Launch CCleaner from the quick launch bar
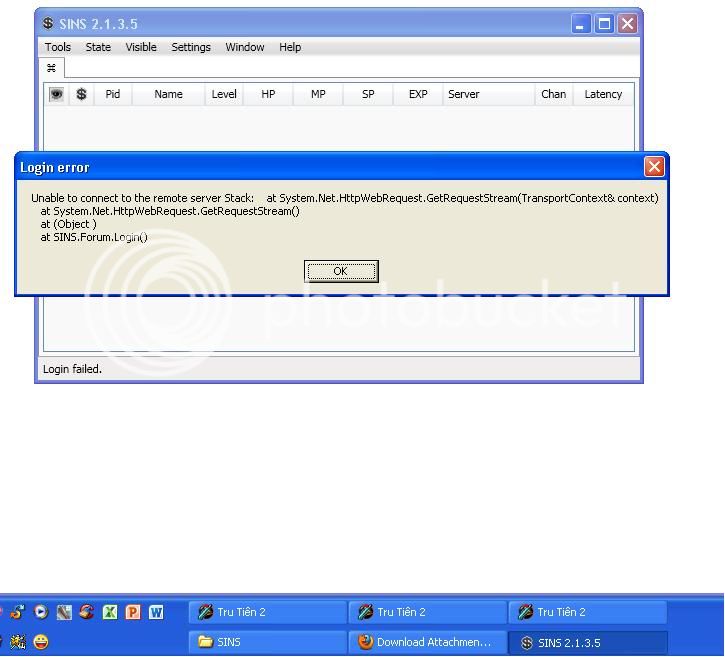This screenshot has width=725, height=657. coord(86,612)
